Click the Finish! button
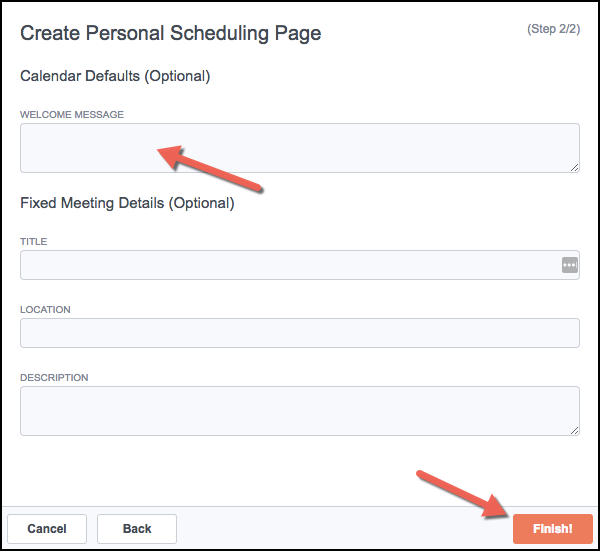 [553, 529]
